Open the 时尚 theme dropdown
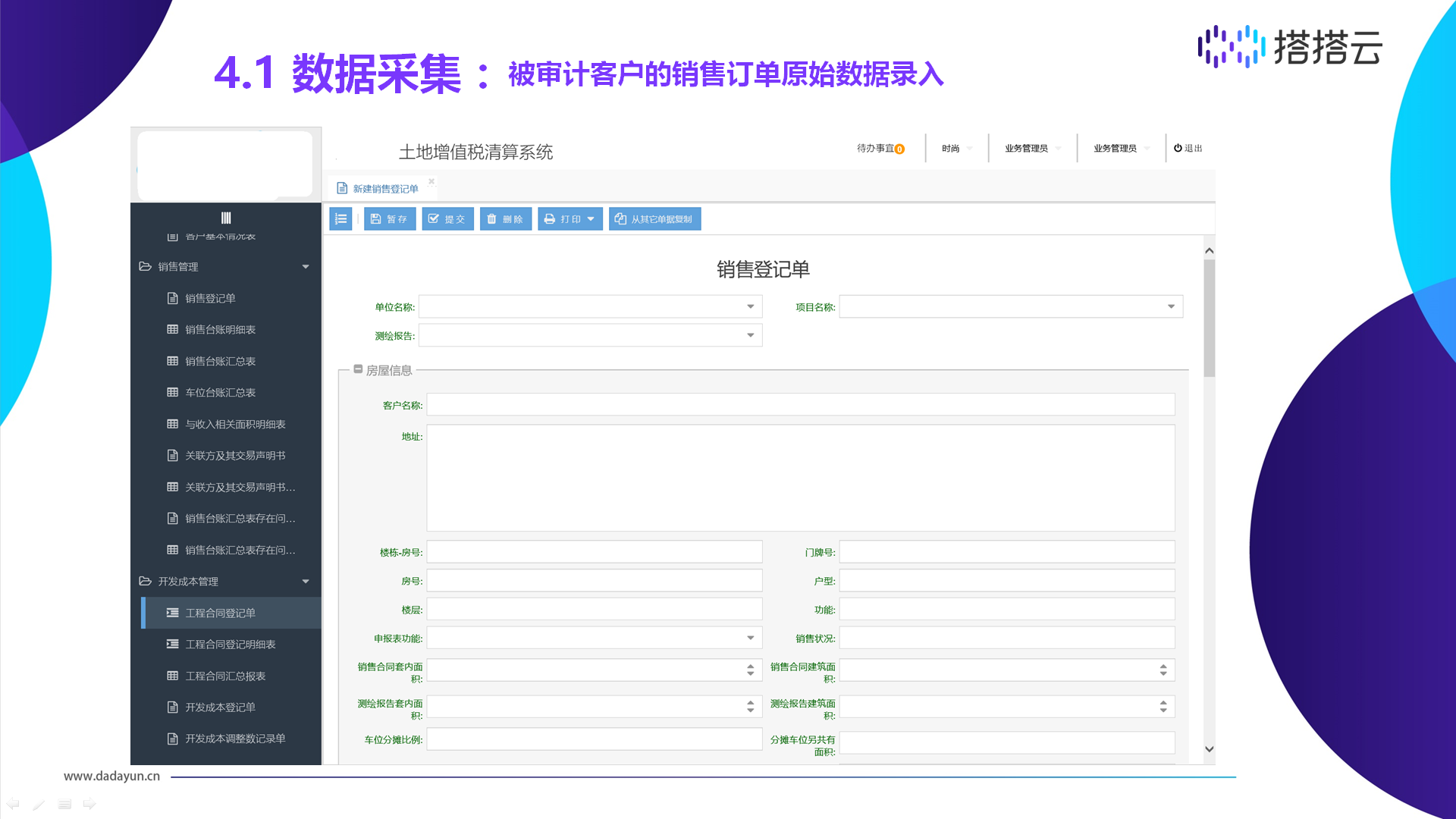Viewport: 1456px width, 819px height. (957, 149)
